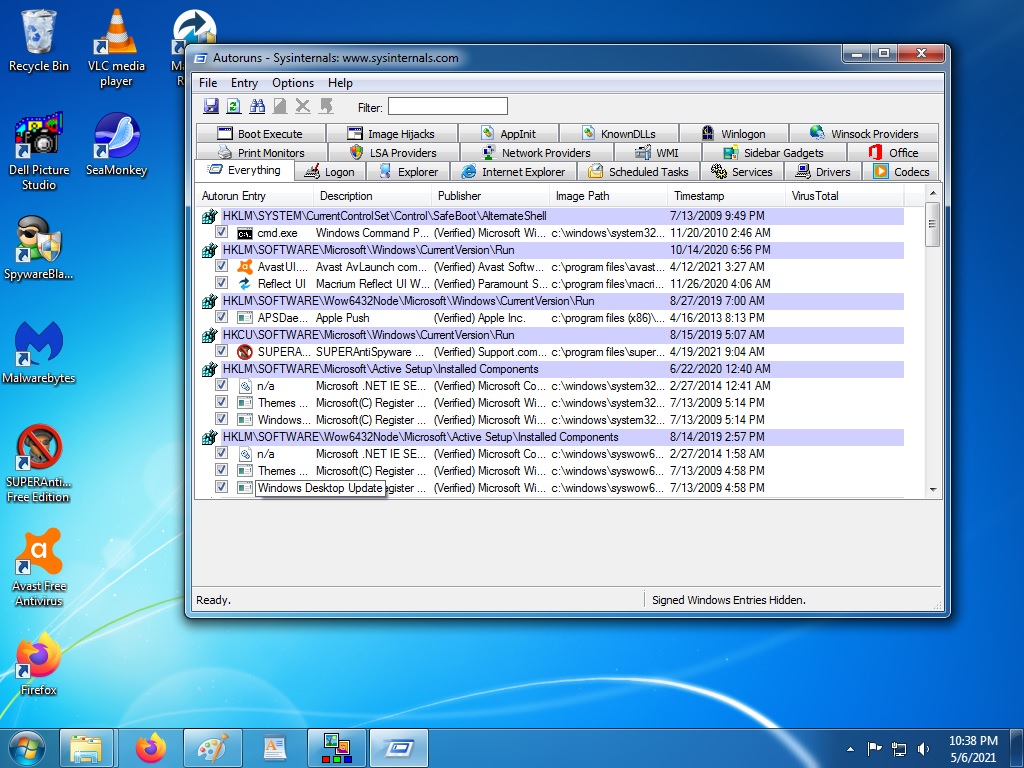
Task: Switch to the Winlogon tab
Action: (734, 134)
